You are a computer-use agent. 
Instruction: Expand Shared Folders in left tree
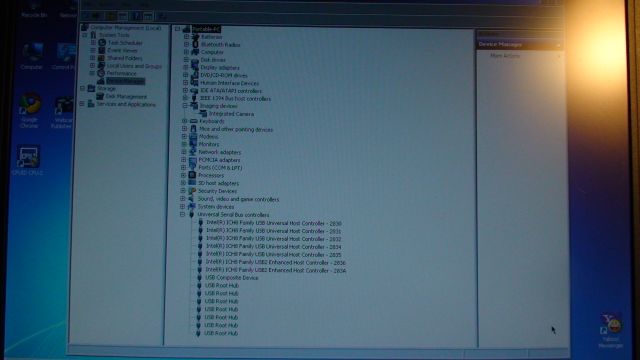point(93,58)
